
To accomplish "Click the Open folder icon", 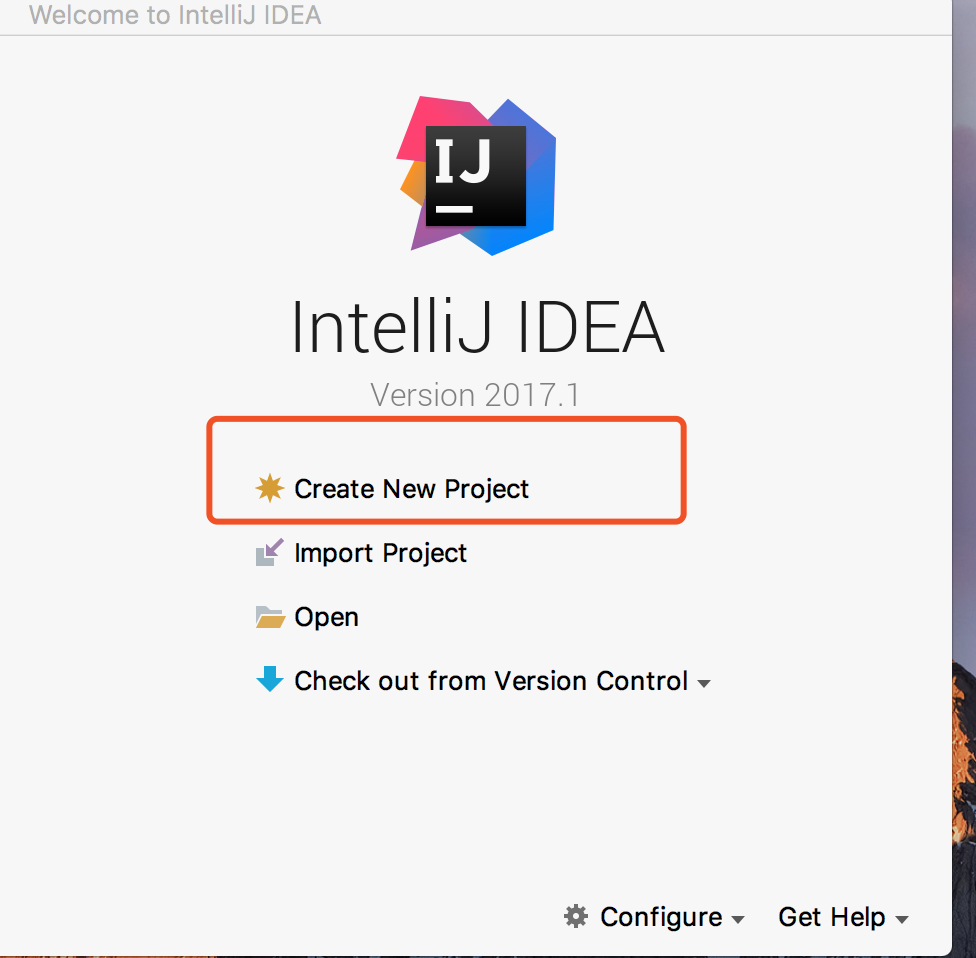I will 270,617.
